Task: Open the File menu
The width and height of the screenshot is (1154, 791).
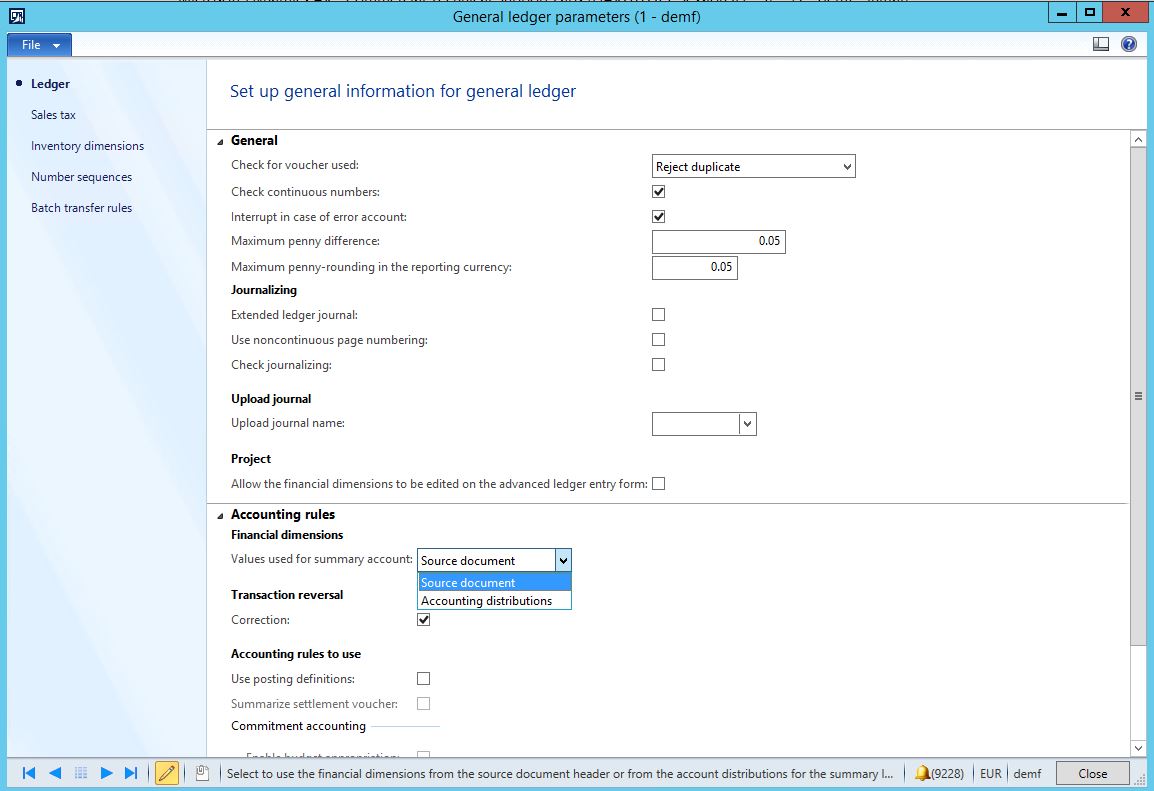Action: (x=39, y=45)
